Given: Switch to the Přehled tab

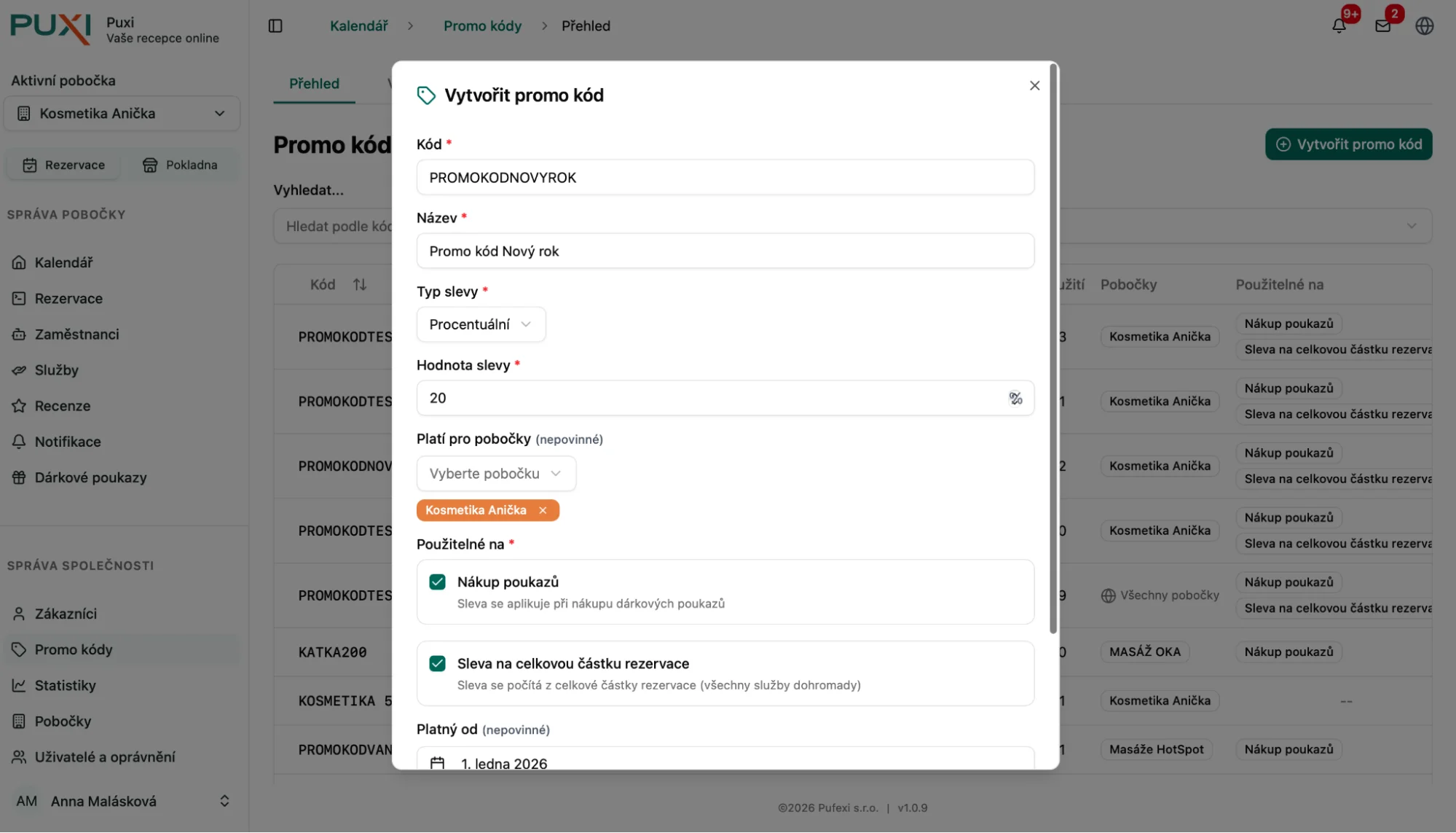Looking at the screenshot, I should pyautogui.click(x=314, y=84).
